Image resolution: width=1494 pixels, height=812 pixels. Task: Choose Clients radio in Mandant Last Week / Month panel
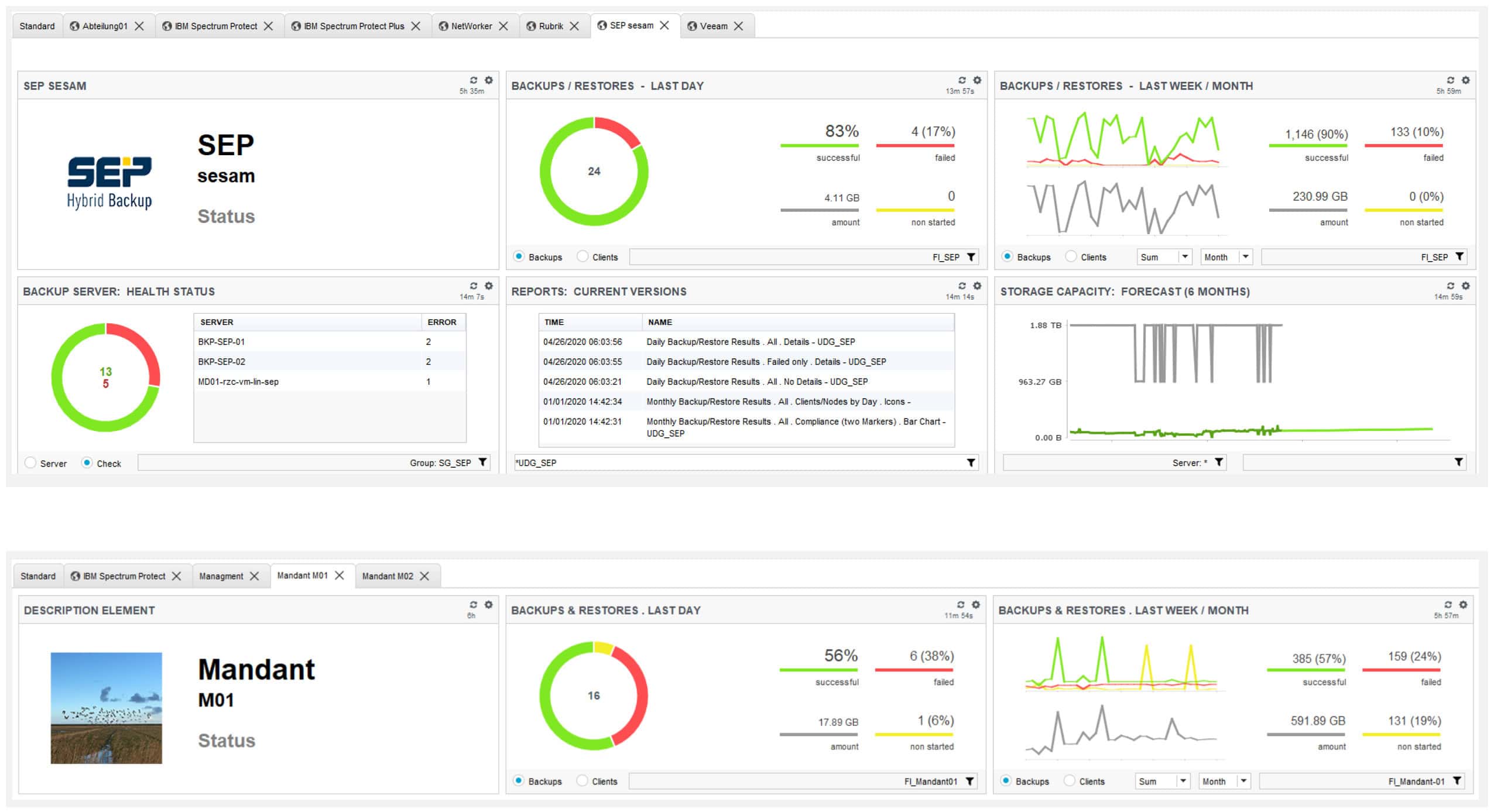(1070, 781)
